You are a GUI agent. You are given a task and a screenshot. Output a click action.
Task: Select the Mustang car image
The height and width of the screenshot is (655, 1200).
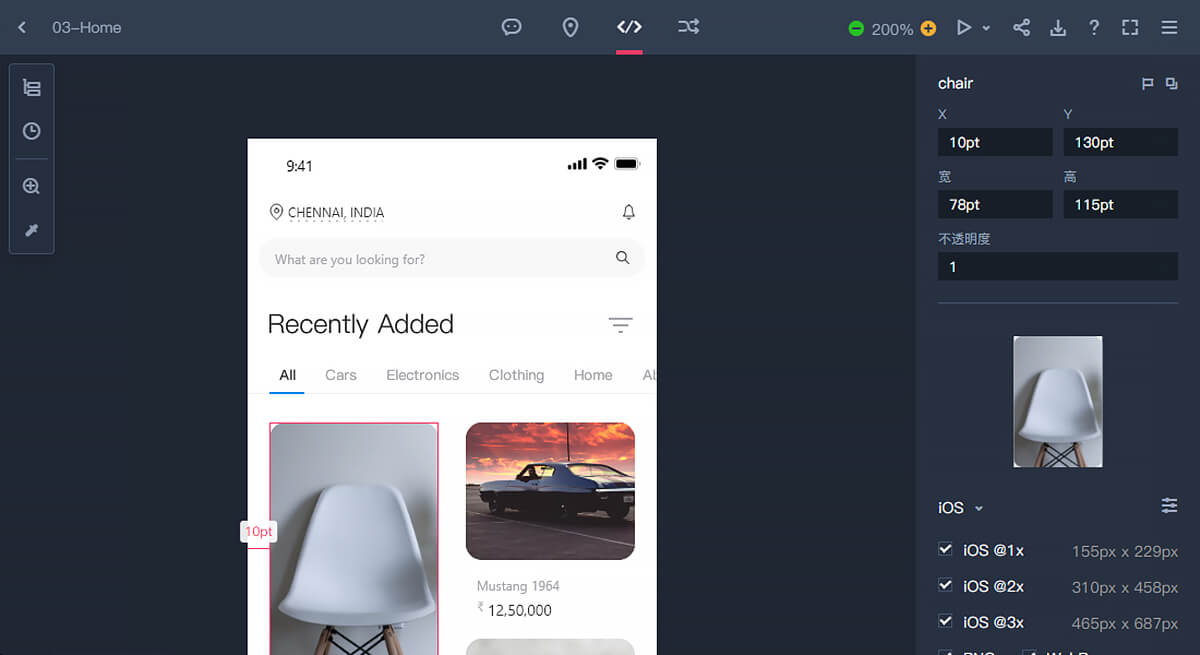coord(550,490)
